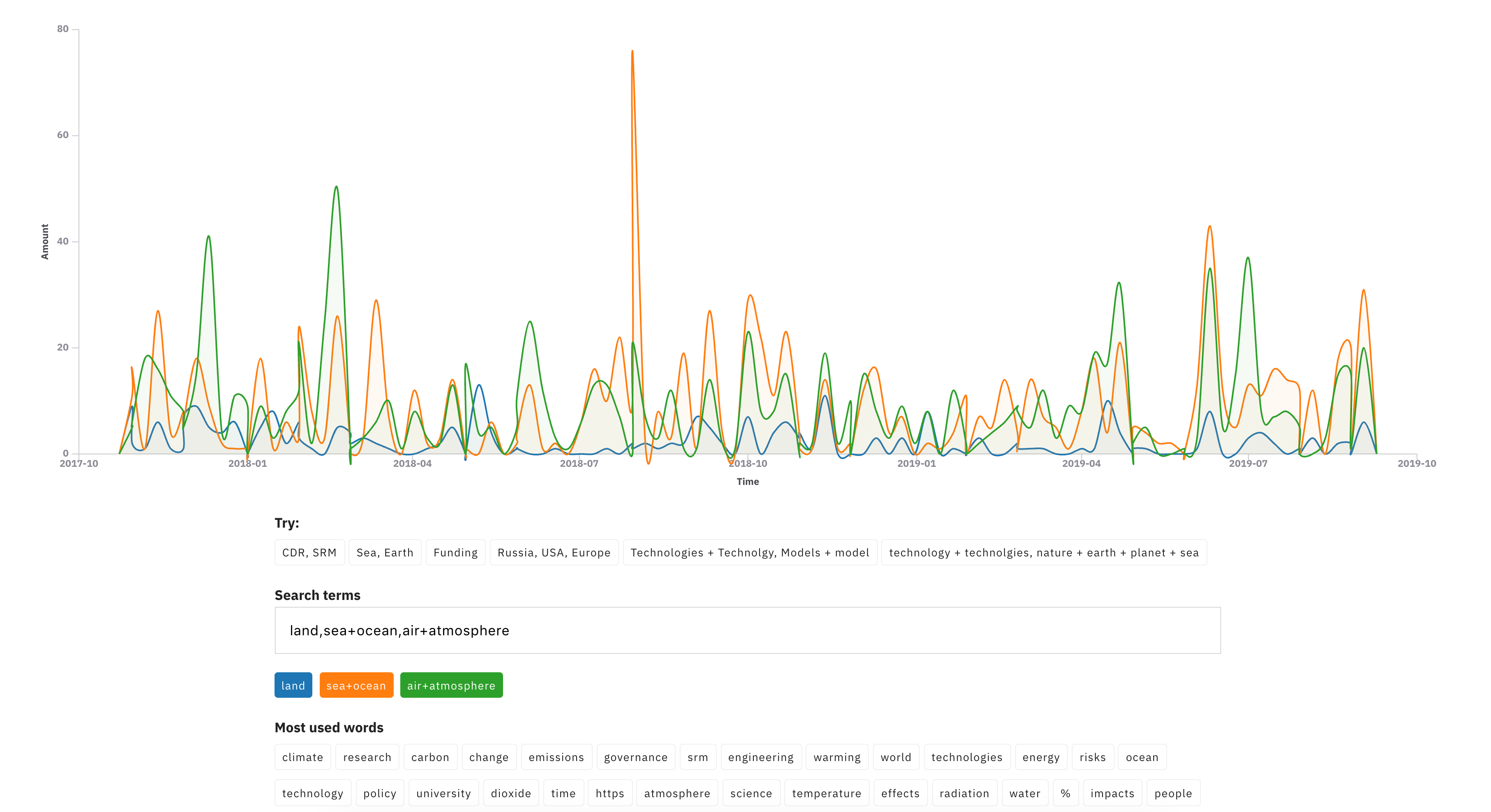This screenshot has width=1491, height=812.
Task: Pick 'Technologies + Technolgy, Models + model' chip
Action: [750, 553]
